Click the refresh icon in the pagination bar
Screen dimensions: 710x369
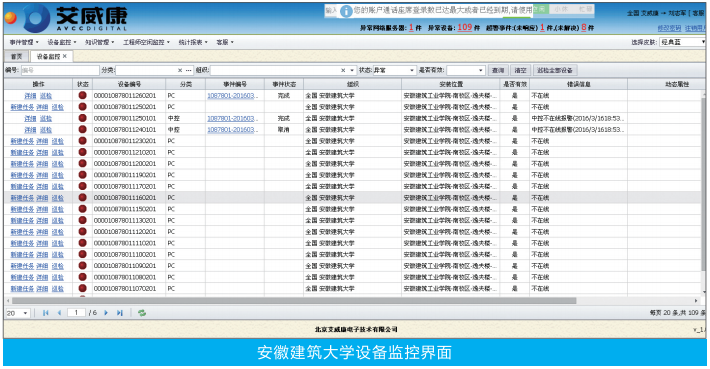(142, 313)
